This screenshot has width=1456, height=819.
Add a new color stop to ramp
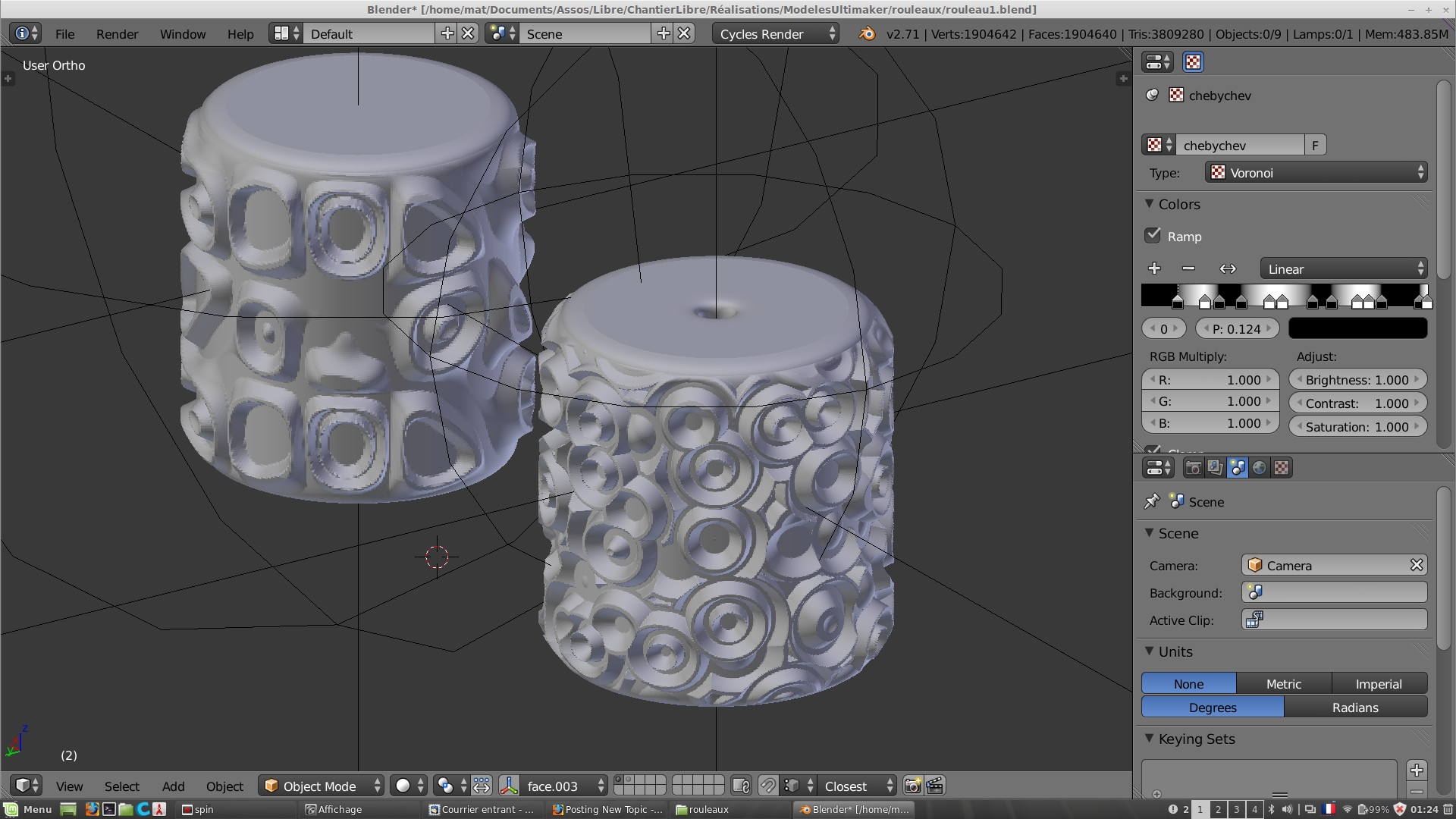click(1154, 268)
